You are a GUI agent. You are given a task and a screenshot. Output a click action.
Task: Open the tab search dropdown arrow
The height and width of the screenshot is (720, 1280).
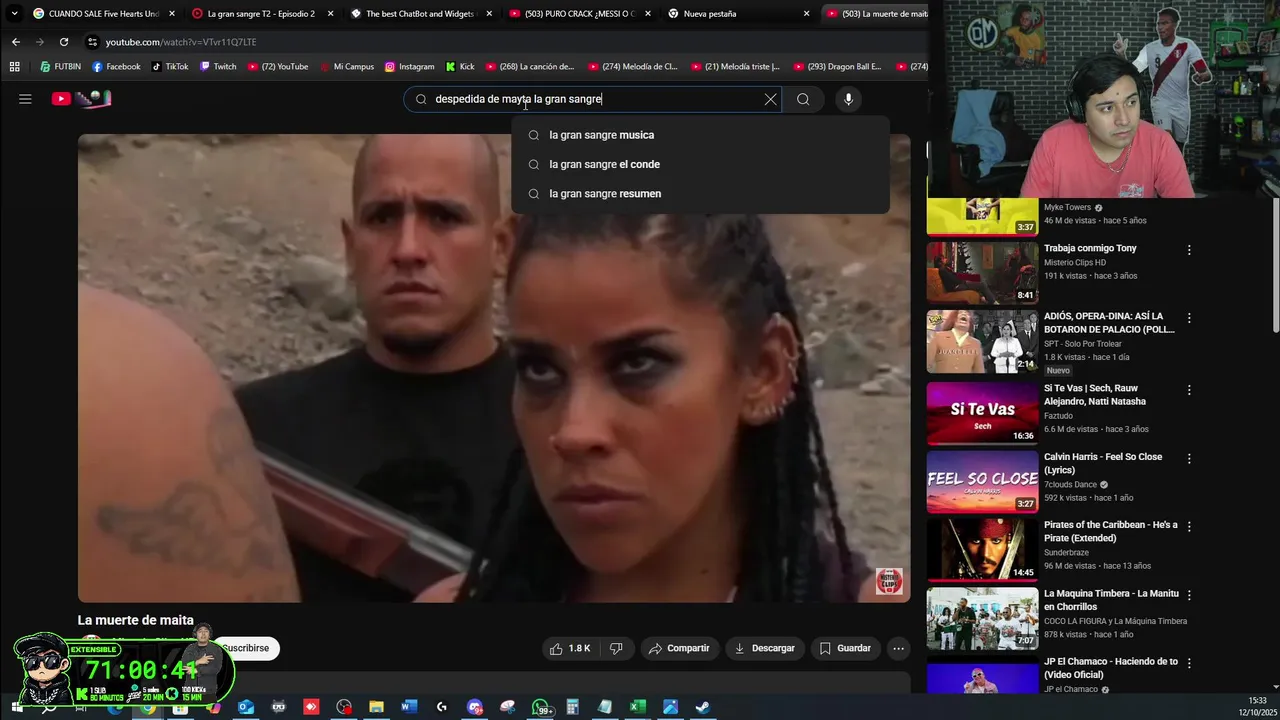14,14
